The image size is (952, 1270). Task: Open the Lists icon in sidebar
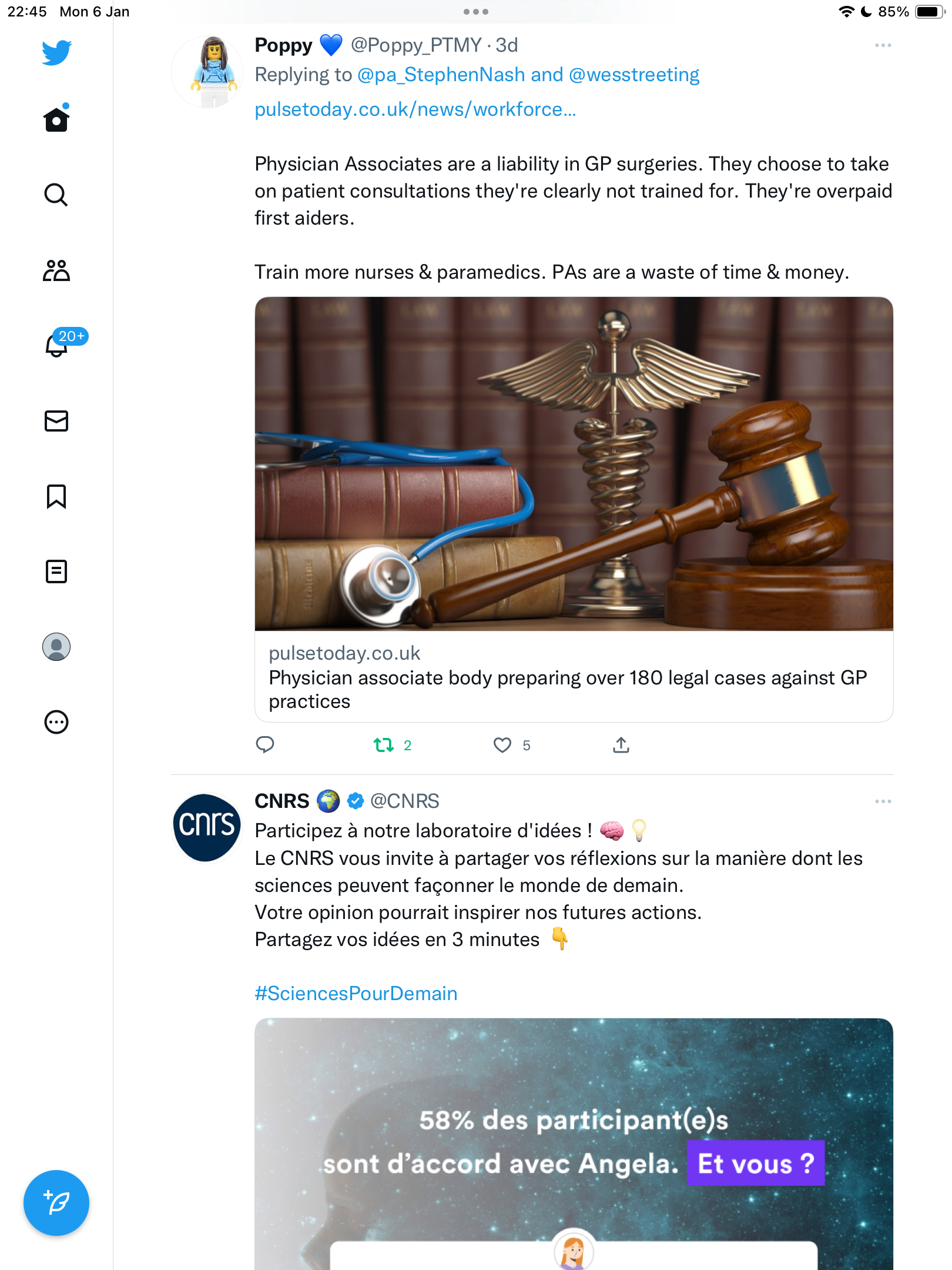56,571
